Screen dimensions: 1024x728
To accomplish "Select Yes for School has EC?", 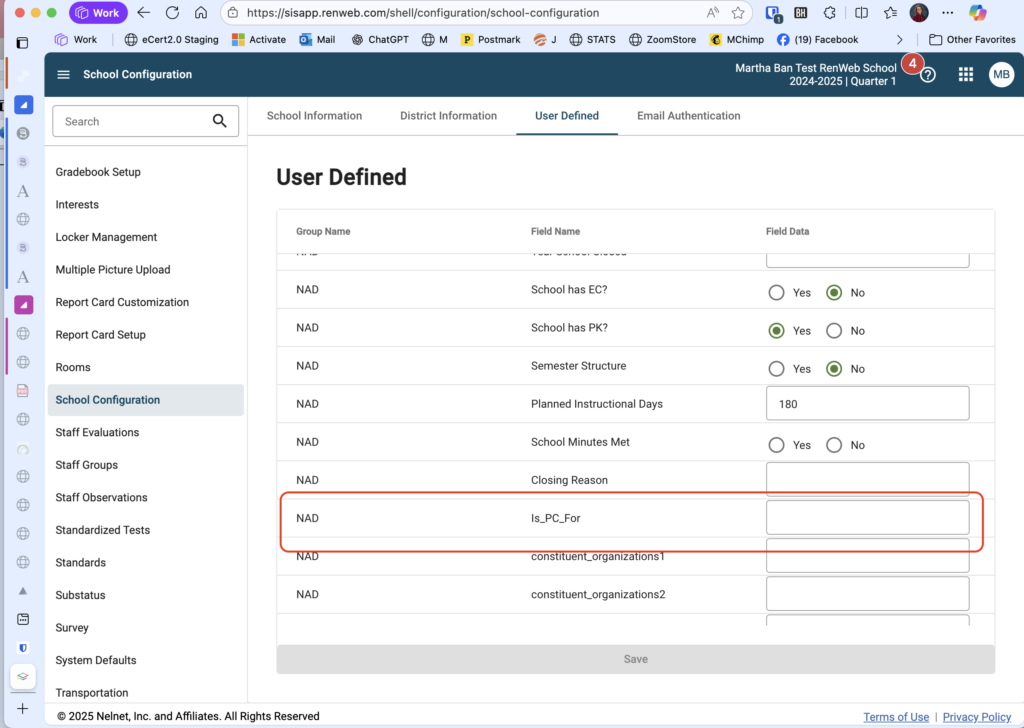I will [x=777, y=293].
